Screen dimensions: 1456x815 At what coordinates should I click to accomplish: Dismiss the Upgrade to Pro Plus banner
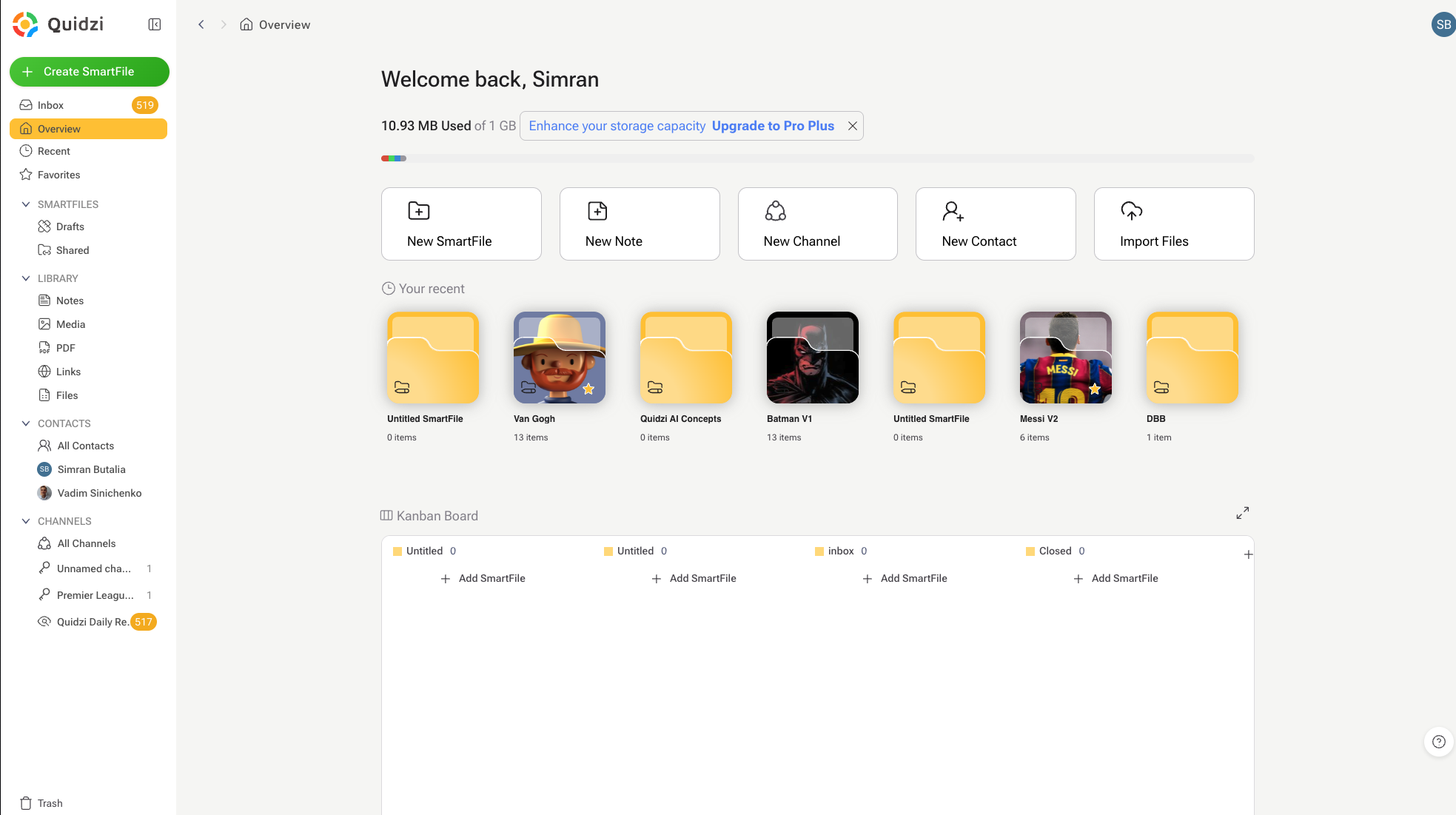point(852,126)
